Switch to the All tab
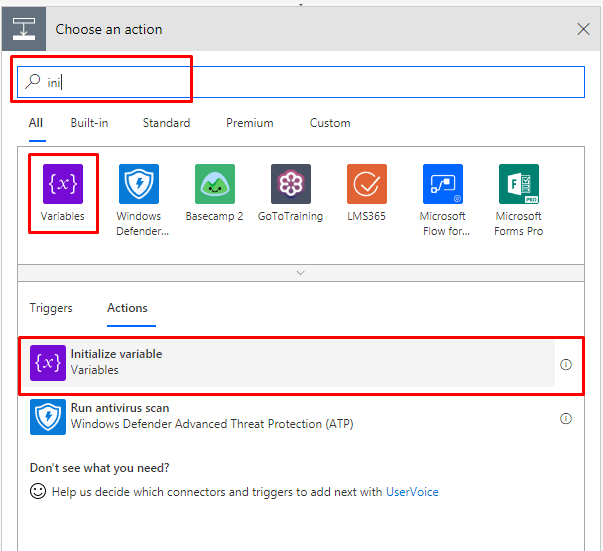This screenshot has height=551, width=603. [x=36, y=123]
